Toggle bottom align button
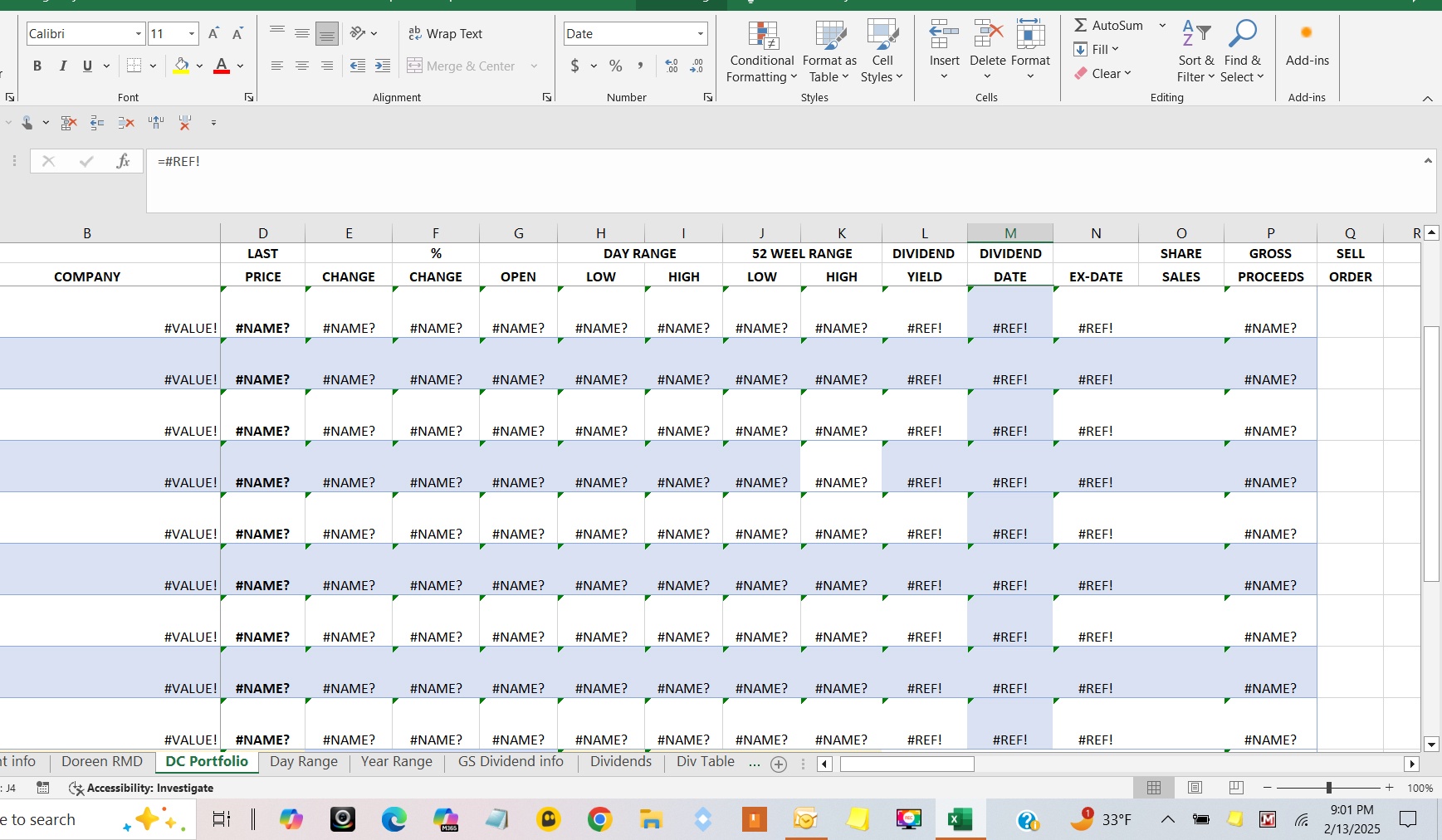This screenshot has height=840, width=1442. [327, 34]
